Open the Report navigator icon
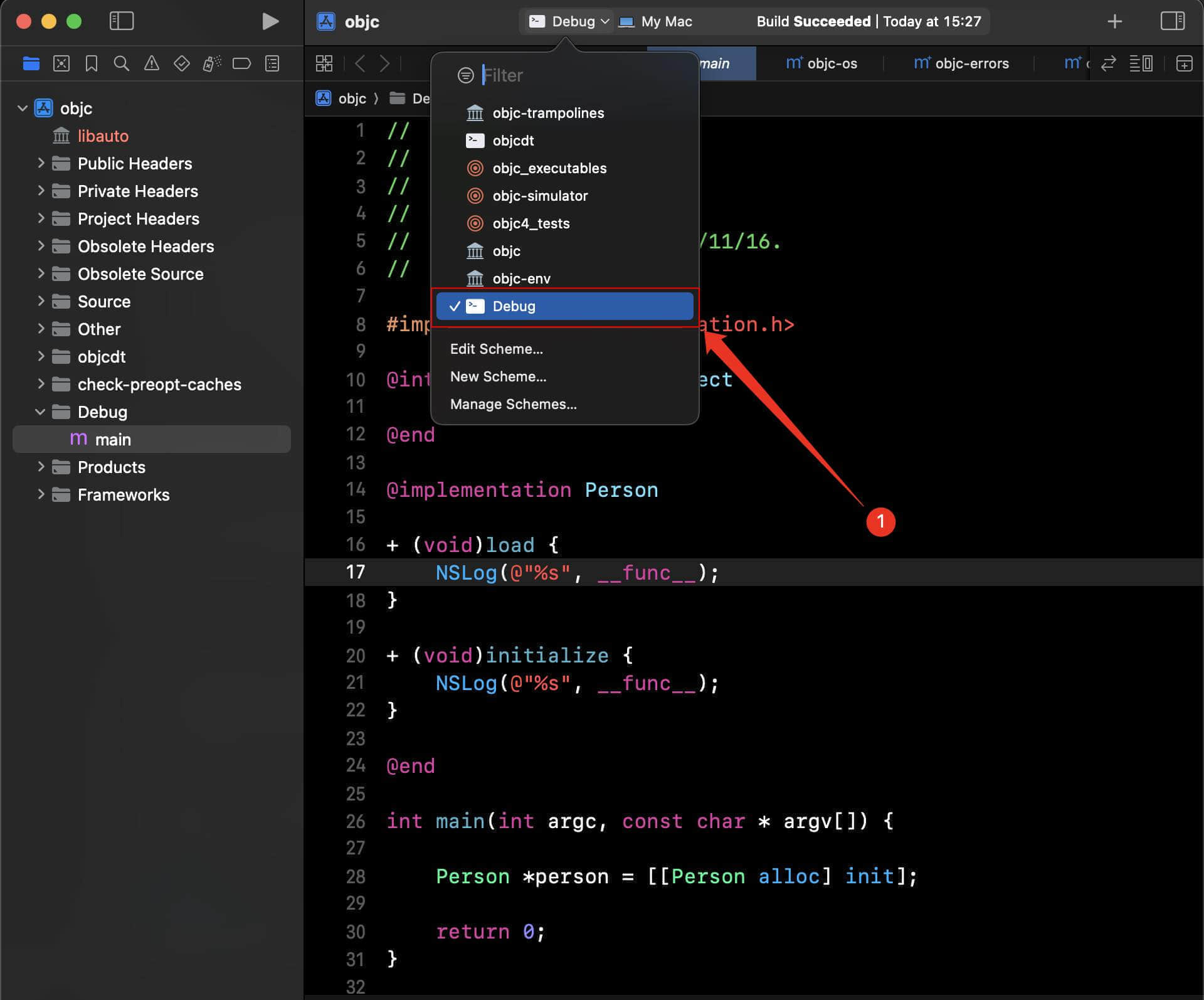Viewport: 1204px width, 1000px height. (272, 63)
